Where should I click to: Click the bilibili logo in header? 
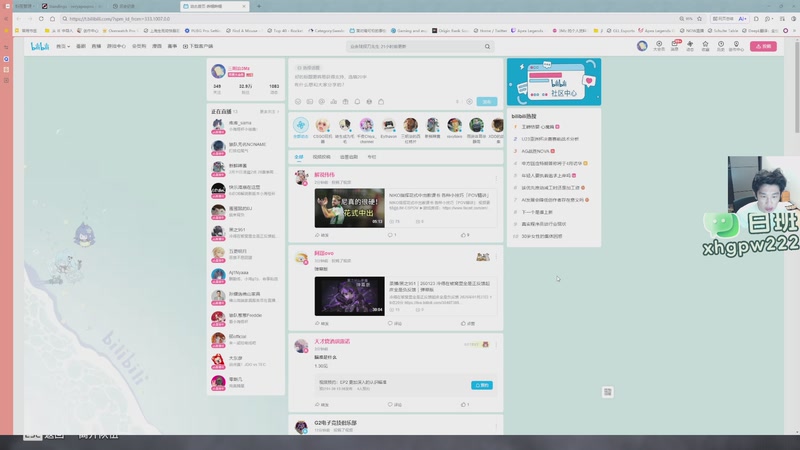40,46
